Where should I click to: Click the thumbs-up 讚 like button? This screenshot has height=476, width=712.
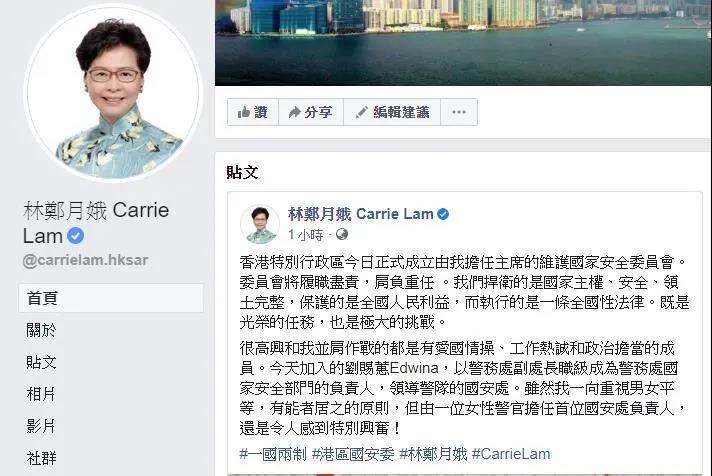(253, 112)
